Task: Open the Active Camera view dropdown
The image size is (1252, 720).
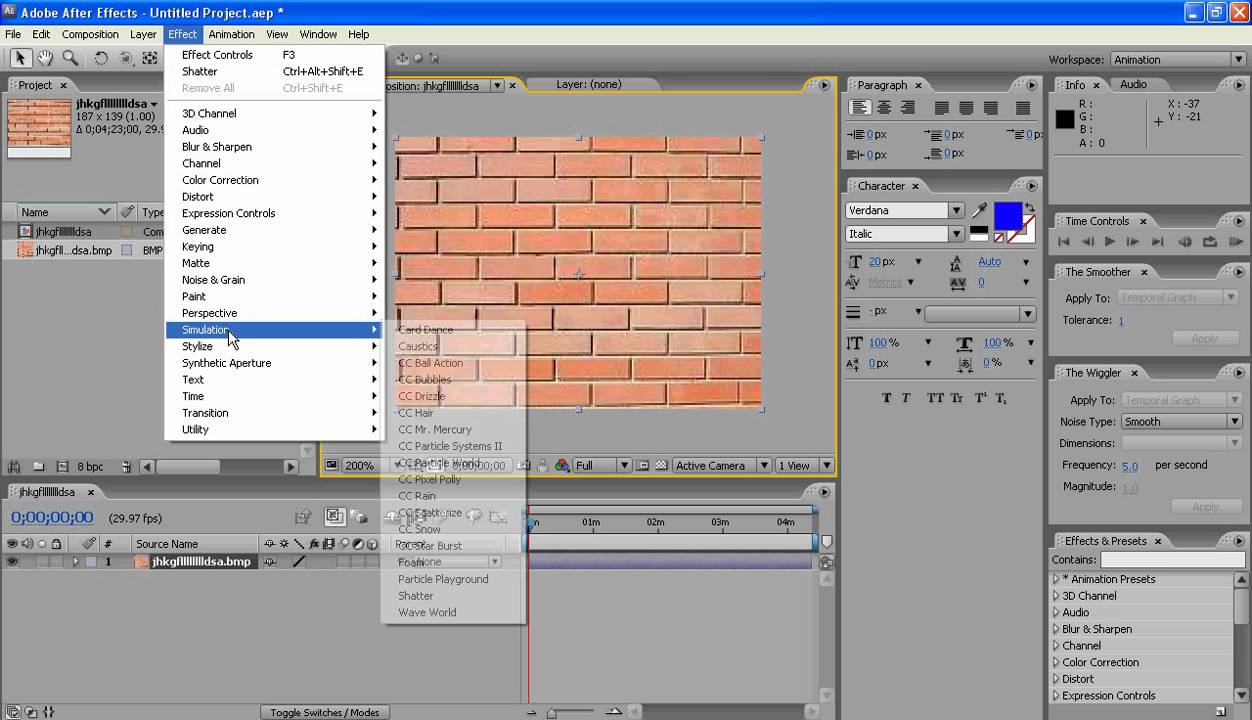Action: point(720,465)
